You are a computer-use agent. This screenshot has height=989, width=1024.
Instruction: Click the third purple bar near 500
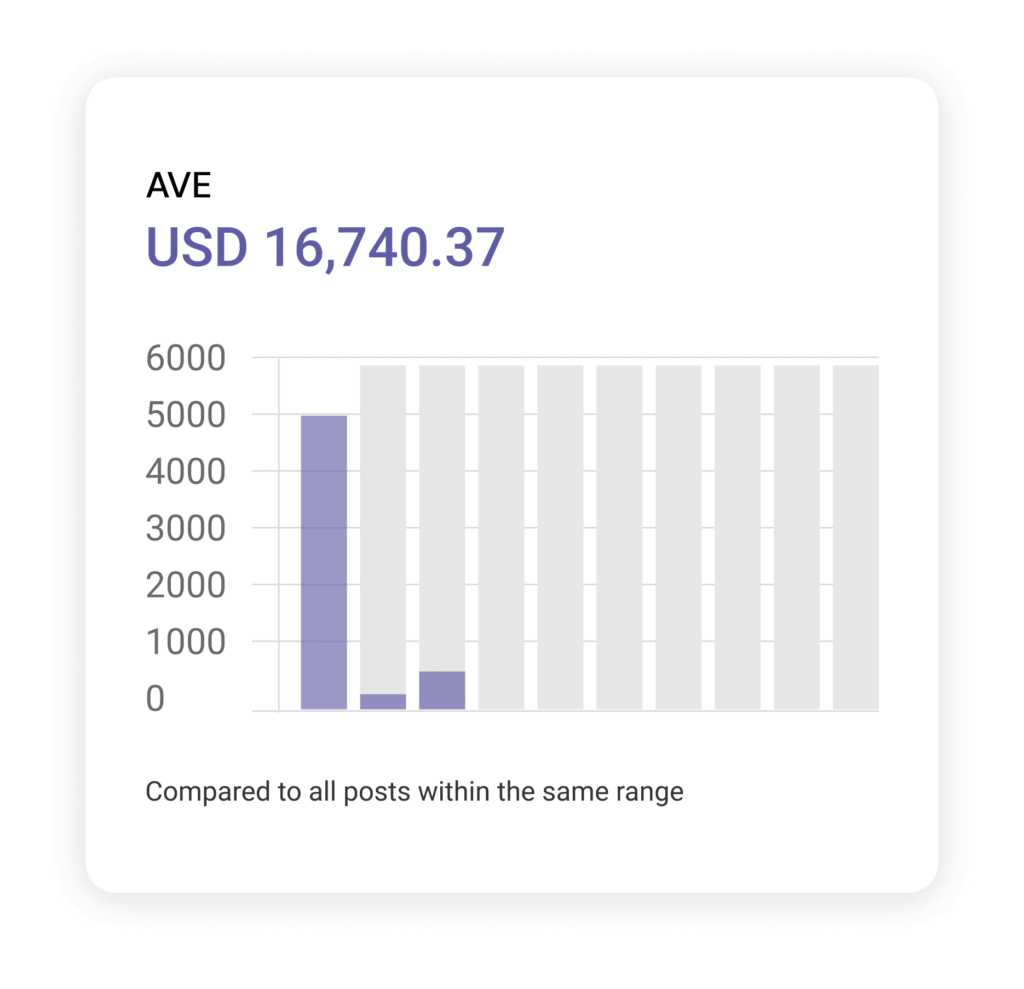pos(442,690)
